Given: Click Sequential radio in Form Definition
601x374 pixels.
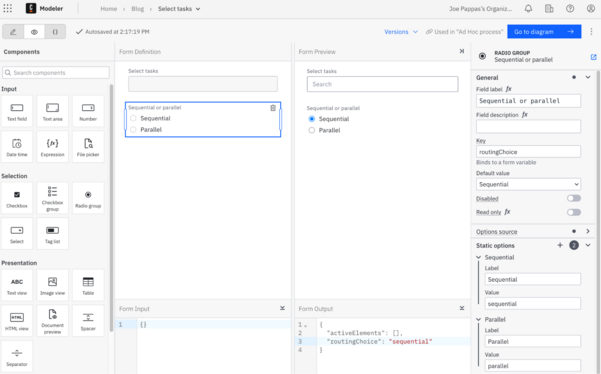Looking at the screenshot, I should point(133,118).
